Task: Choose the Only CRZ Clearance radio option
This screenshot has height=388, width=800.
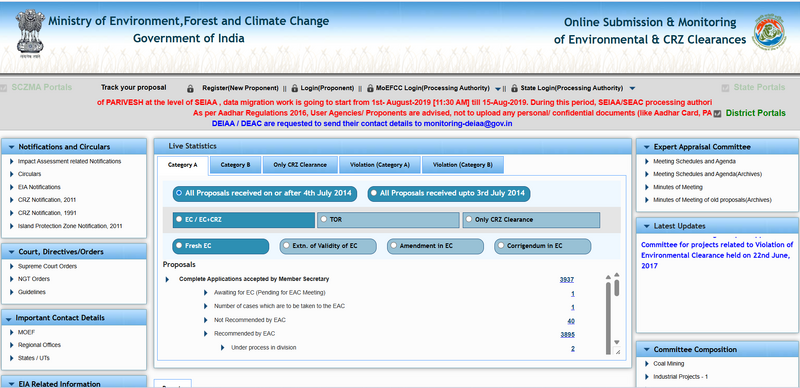Action: pyautogui.click(x=468, y=220)
